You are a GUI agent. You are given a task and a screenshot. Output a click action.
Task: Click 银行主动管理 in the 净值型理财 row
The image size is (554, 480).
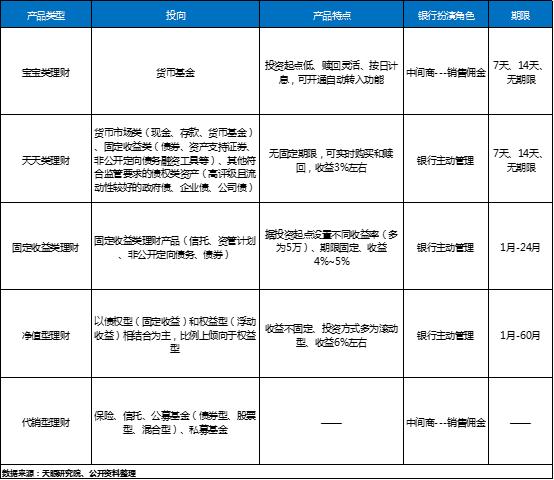(x=446, y=334)
